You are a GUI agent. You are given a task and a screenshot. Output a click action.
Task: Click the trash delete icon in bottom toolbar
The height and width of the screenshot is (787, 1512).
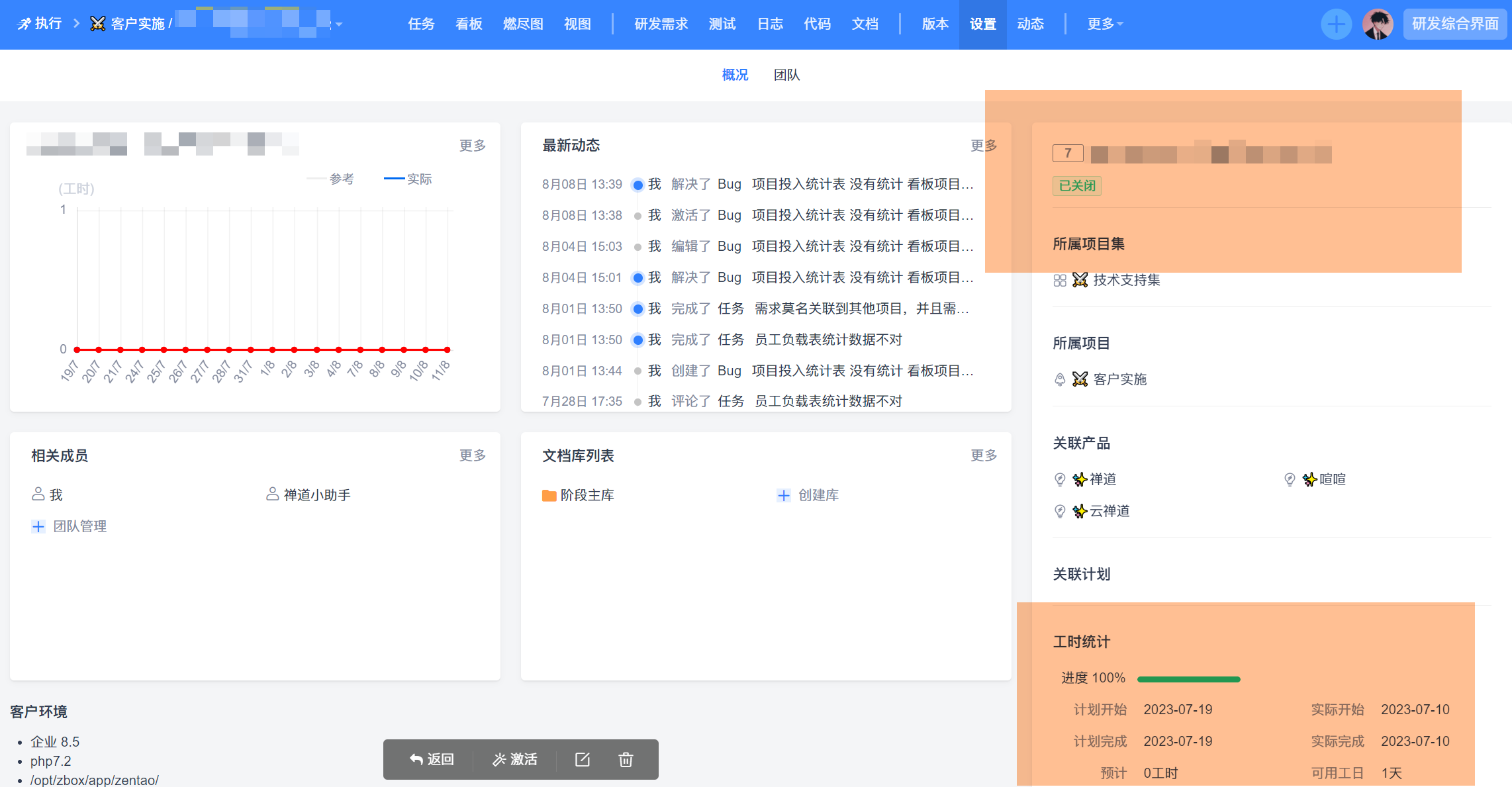[x=626, y=759]
